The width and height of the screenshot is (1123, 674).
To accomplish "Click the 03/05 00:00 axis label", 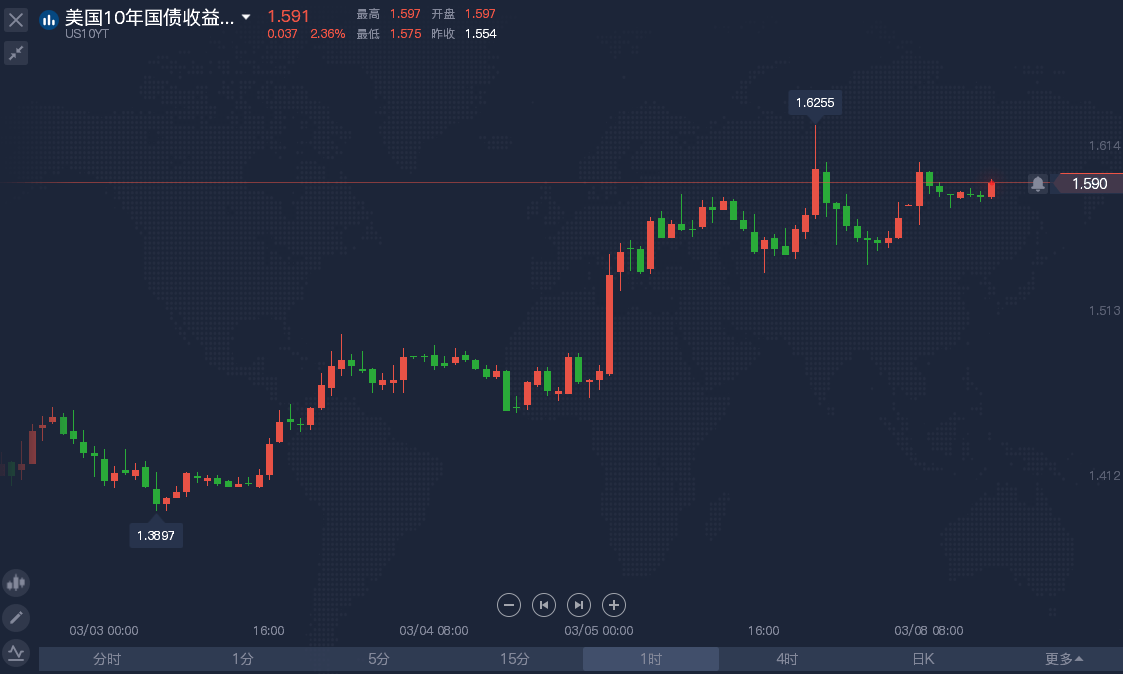I will click(599, 630).
